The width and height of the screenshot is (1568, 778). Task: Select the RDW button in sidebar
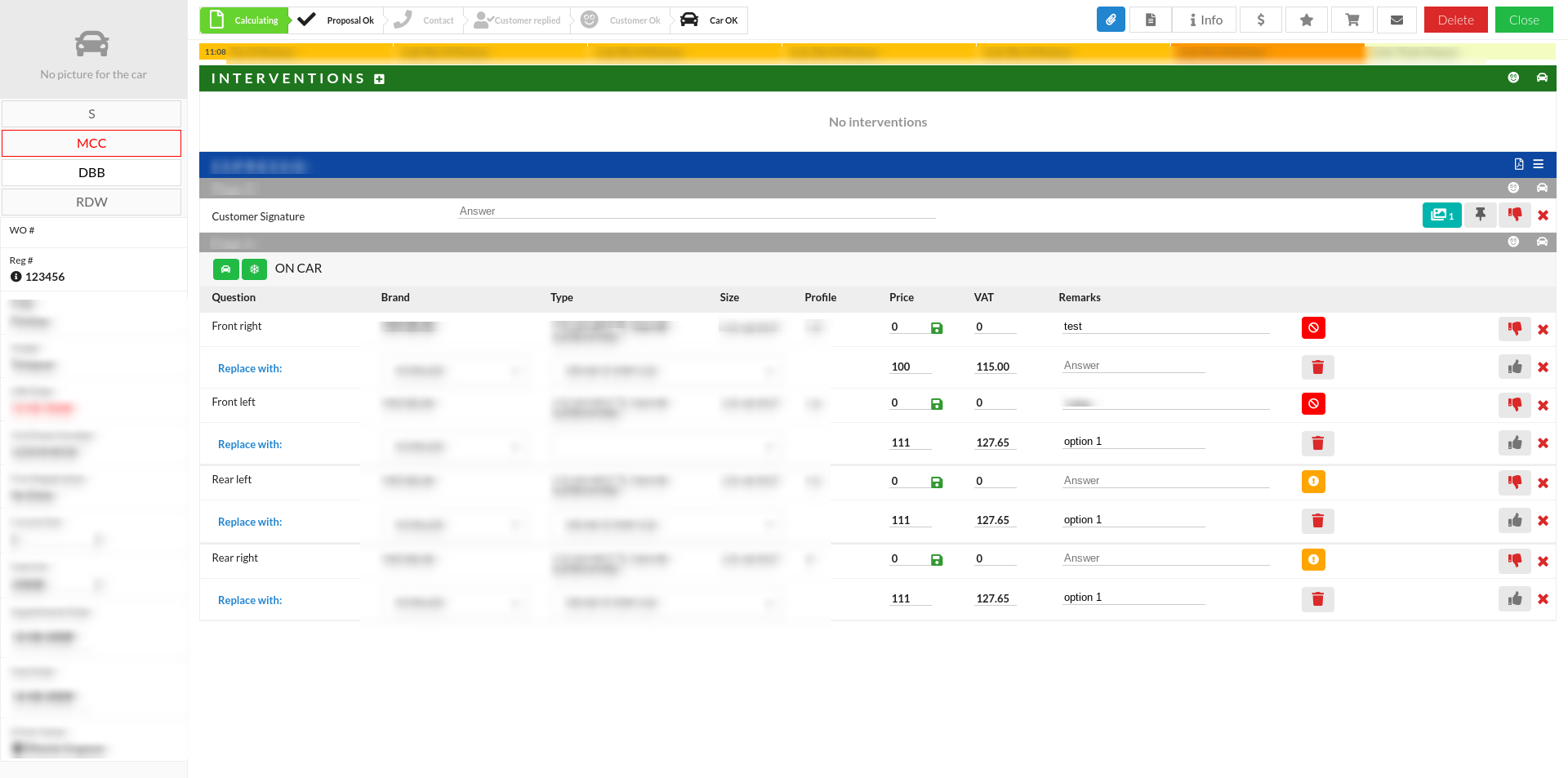[x=91, y=202]
